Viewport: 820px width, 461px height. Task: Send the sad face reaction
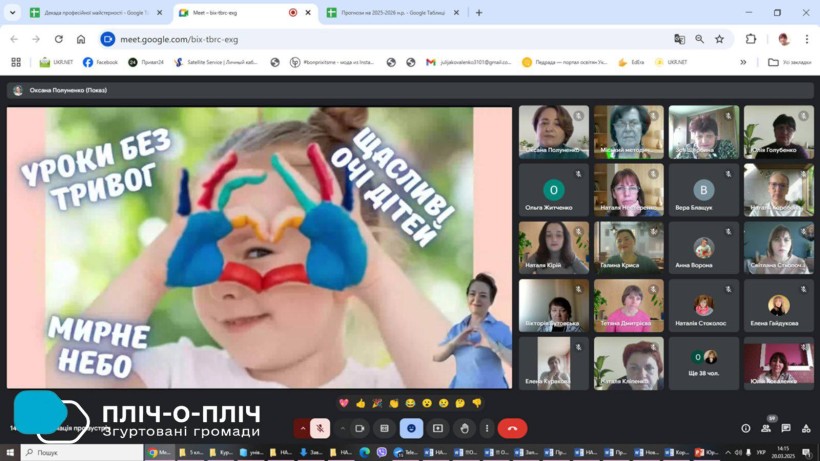point(443,403)
